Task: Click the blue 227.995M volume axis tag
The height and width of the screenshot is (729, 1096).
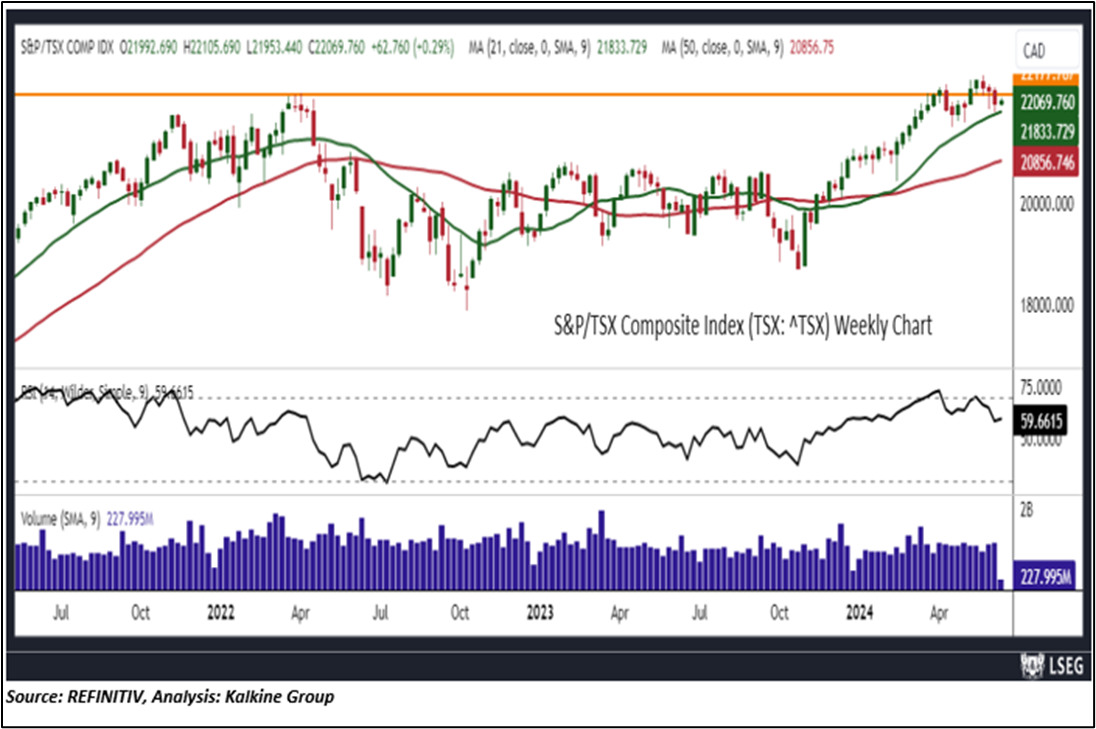Action: (x=1045, y=577)
